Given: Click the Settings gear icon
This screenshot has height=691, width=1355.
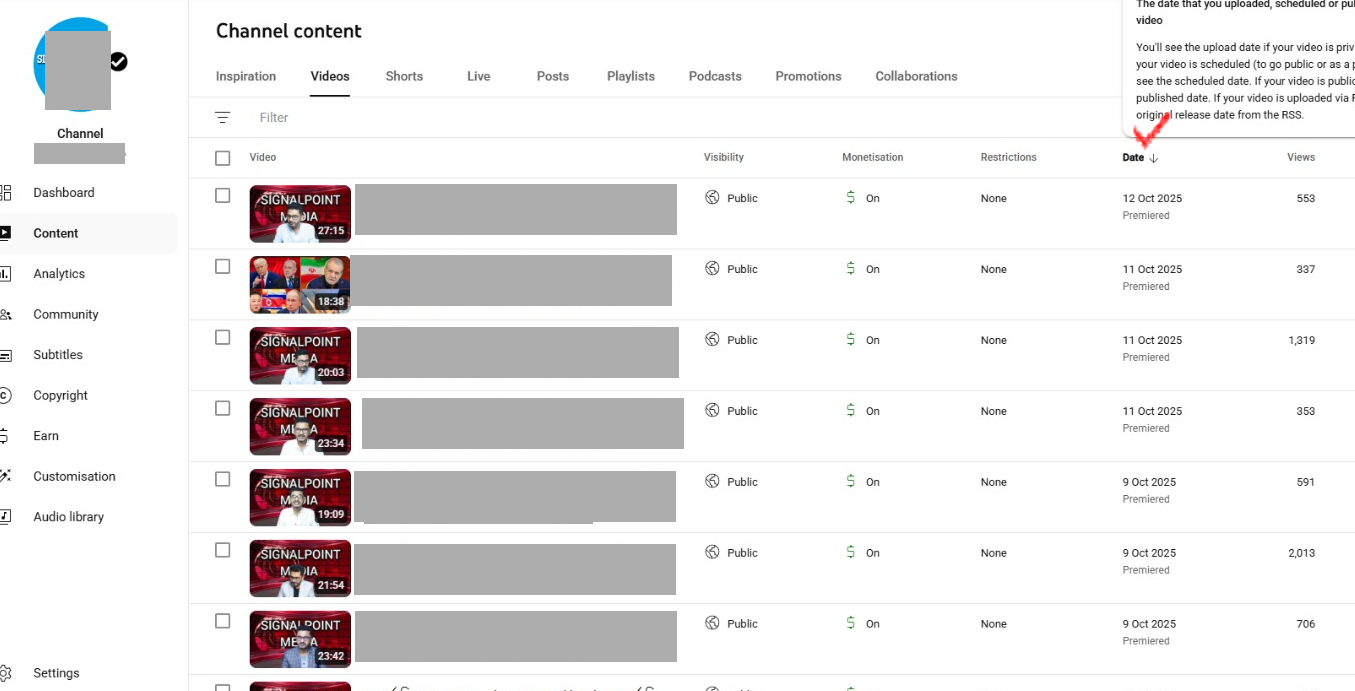Looking at the screenshot, I should point(5,673).
